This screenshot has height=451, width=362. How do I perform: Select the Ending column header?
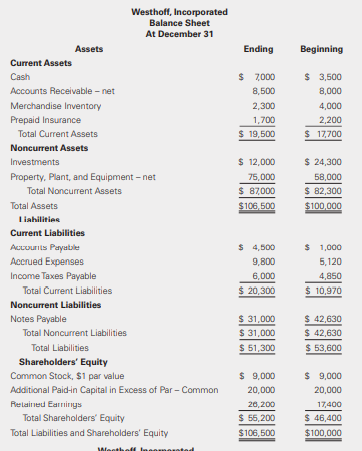coord(258,49)
